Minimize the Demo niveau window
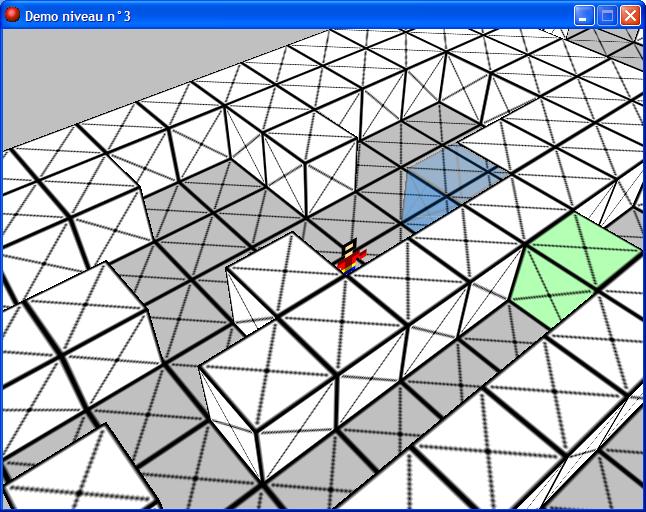This screenshot has height=512, width=646. click(x=583, y=16)
